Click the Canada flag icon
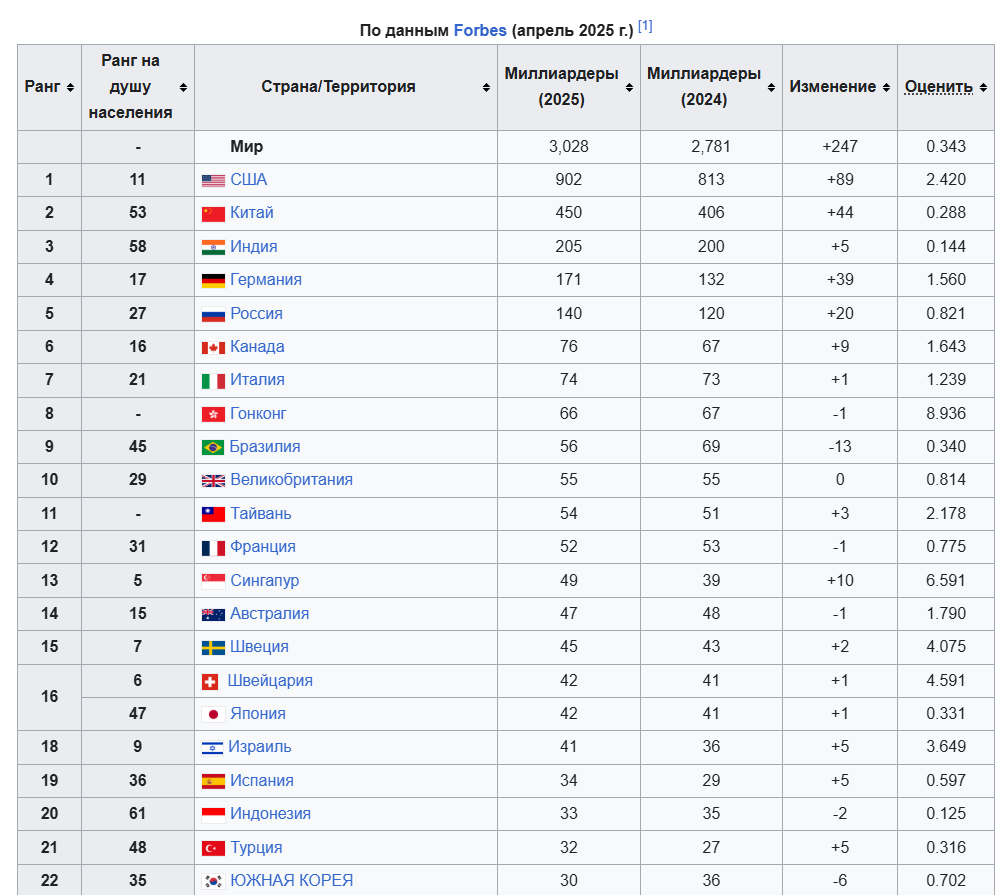Screen dimensions: 1000x895 pyautogui.click(x=213, y=348)
